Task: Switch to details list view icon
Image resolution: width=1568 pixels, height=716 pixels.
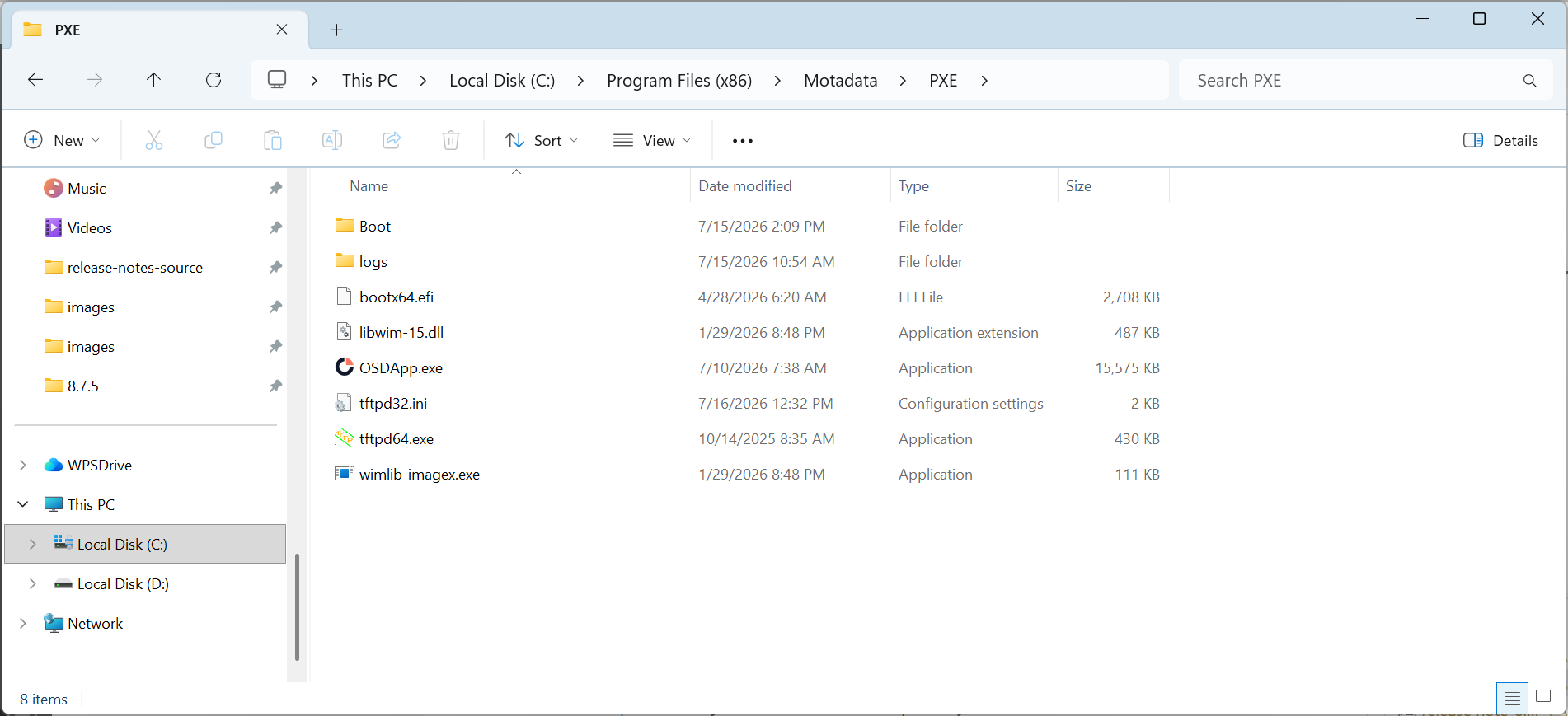Action: [1513, 699]
